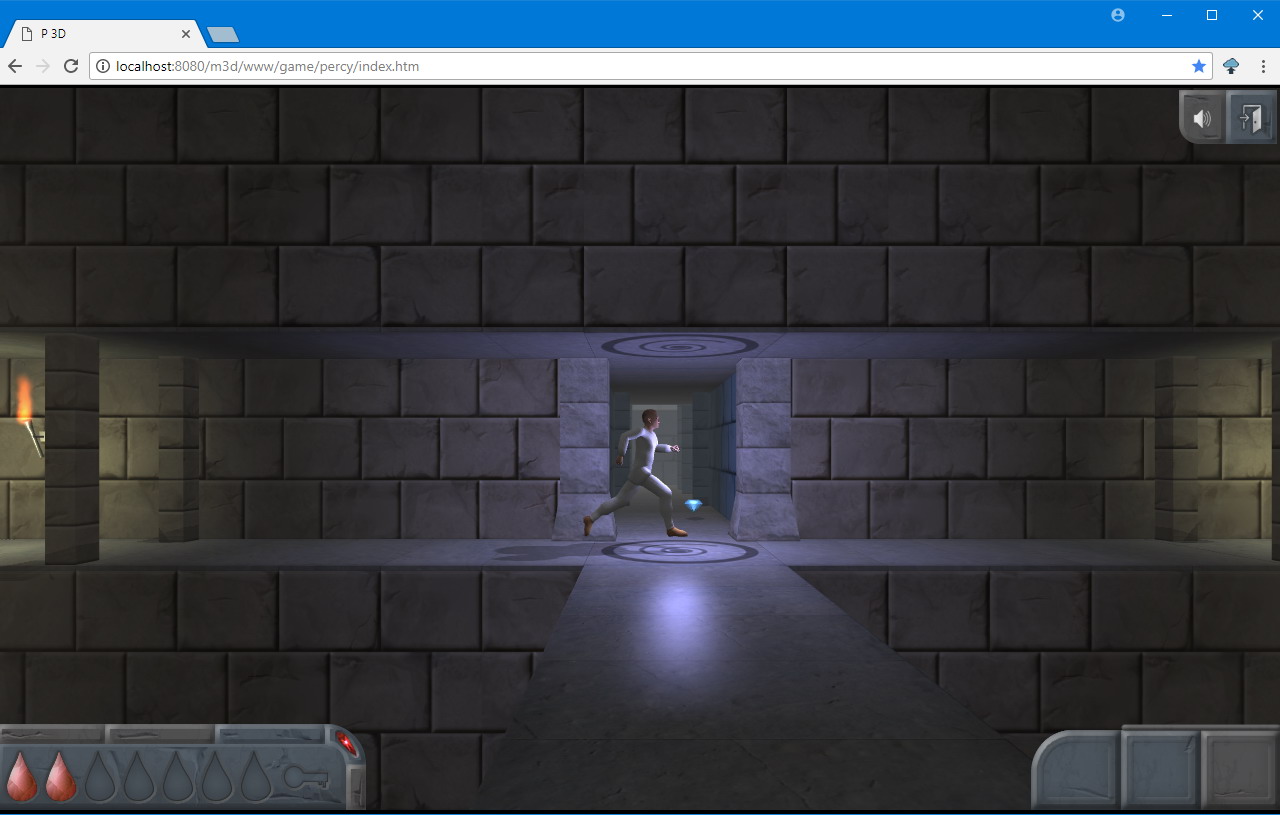Mute the game sound with the speaker icon
Viewport: 1280px width, 815px height.
pyautogui.click(x=1202, y=117)
